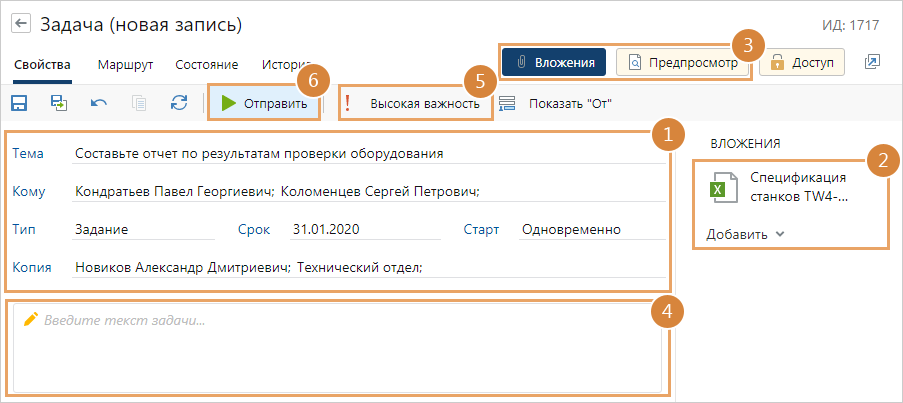Click the Доступ button

(801, 62)
